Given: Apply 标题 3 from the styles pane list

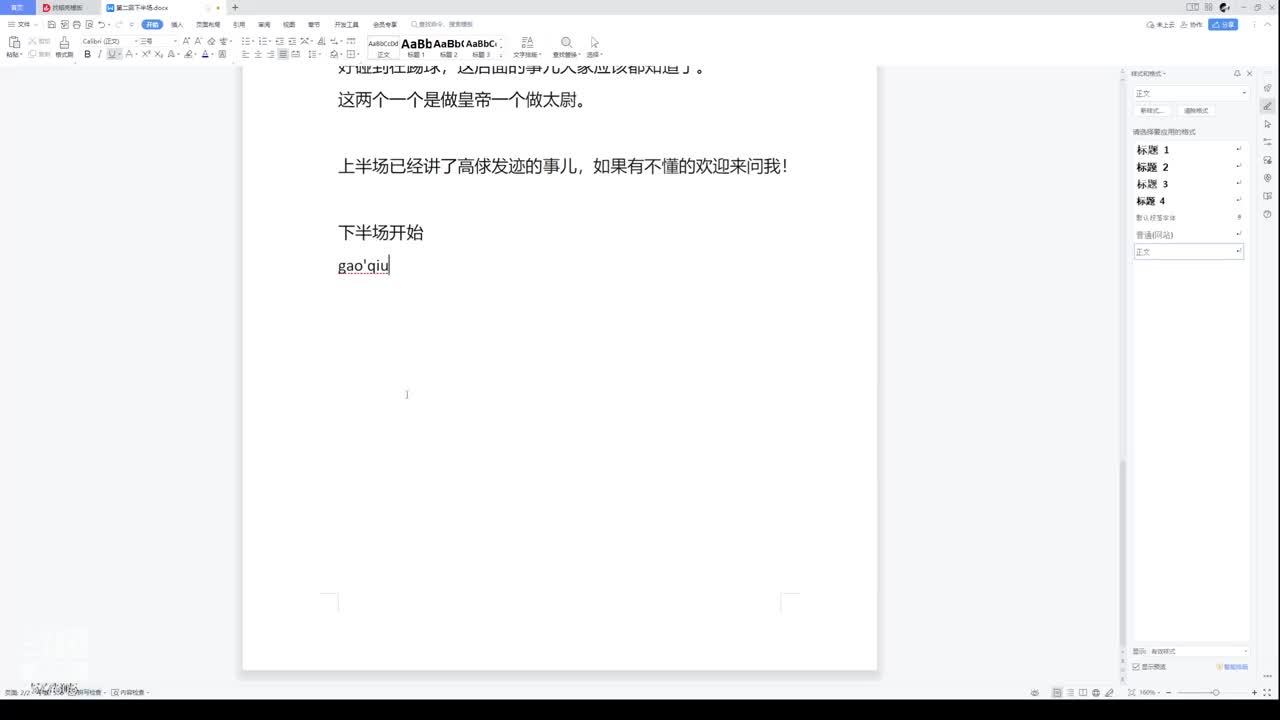Looking at the screenshot, I should point(1188,184).
